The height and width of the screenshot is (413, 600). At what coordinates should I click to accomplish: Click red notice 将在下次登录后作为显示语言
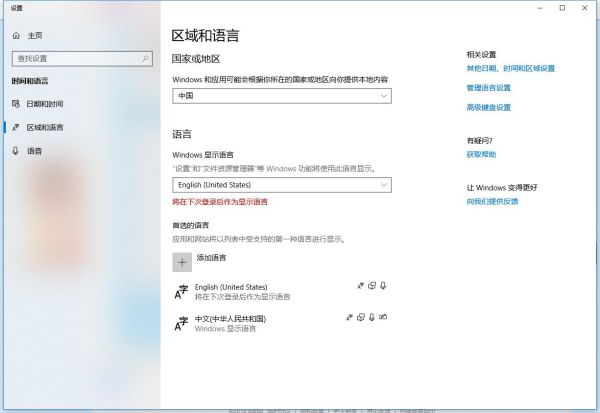click(x=220, y=202)
